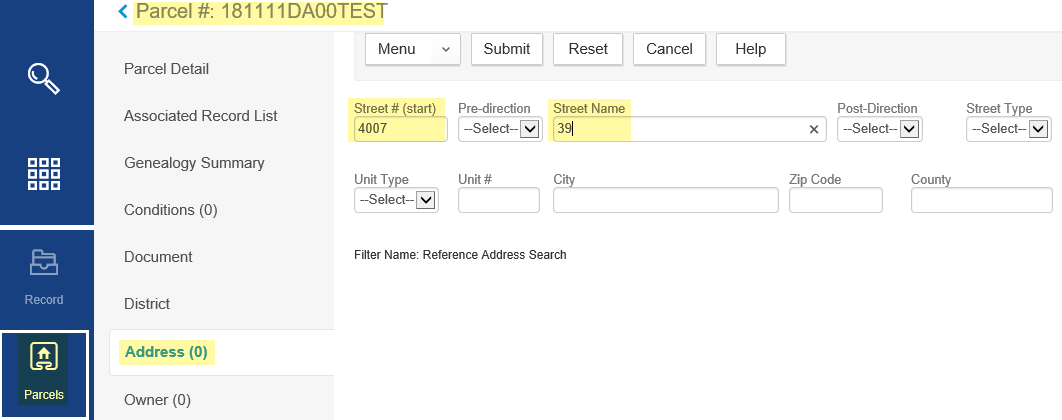Open the Street Type select dropdown
Image resolution: width=1062 pixels, height=420 pixels.
click(1008, 129)
